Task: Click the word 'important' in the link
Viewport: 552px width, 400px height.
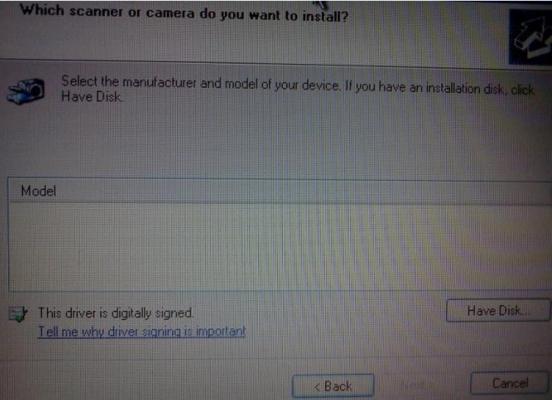Action: coord(221,331)
